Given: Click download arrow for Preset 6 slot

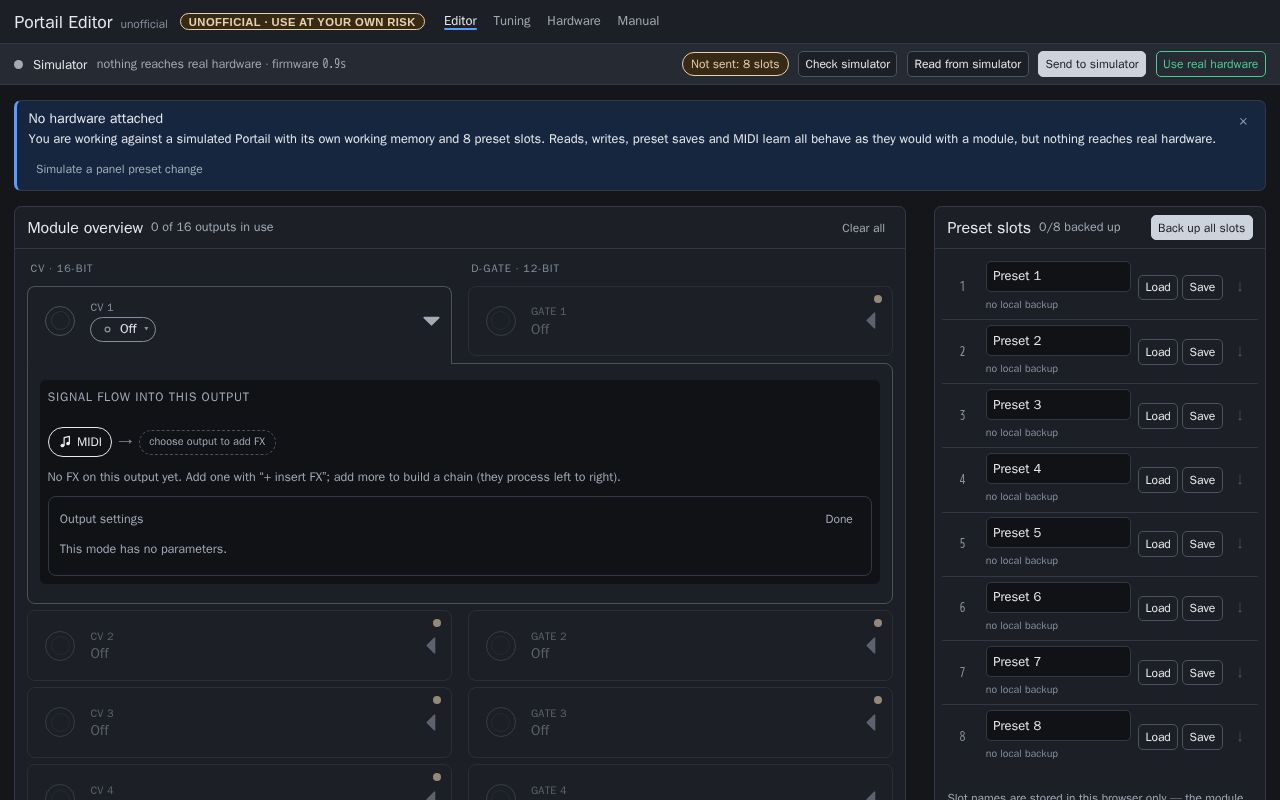Looking at the screenshot, I should (1240, 608).
